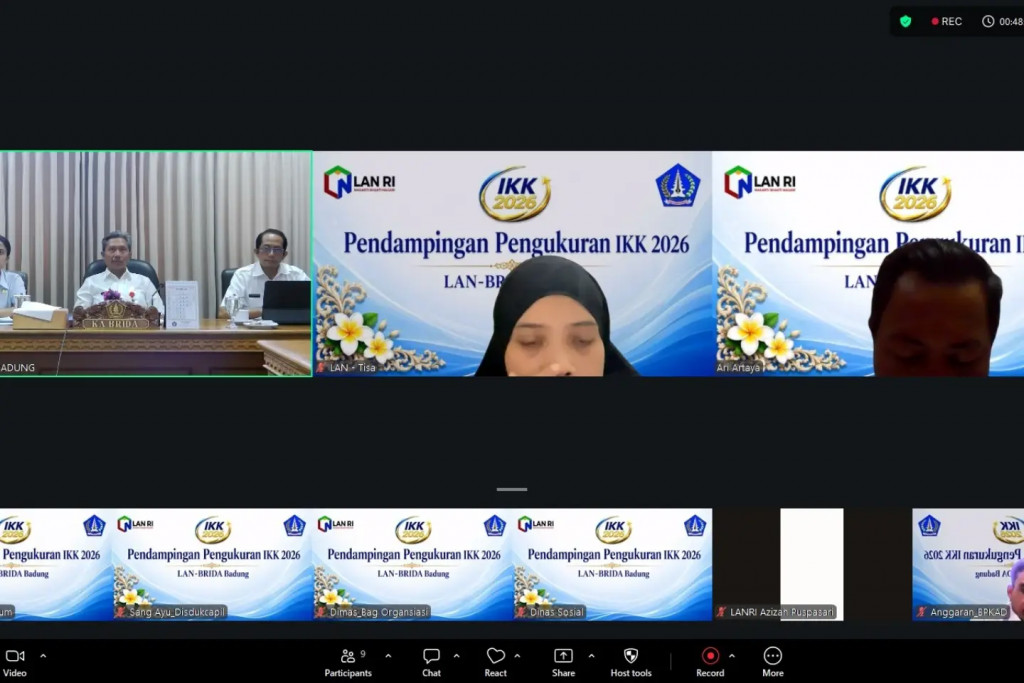The width and height of the screenshot is (1024, 683).
Task: Click the green encryption shield icon
Action: point(906,22)
